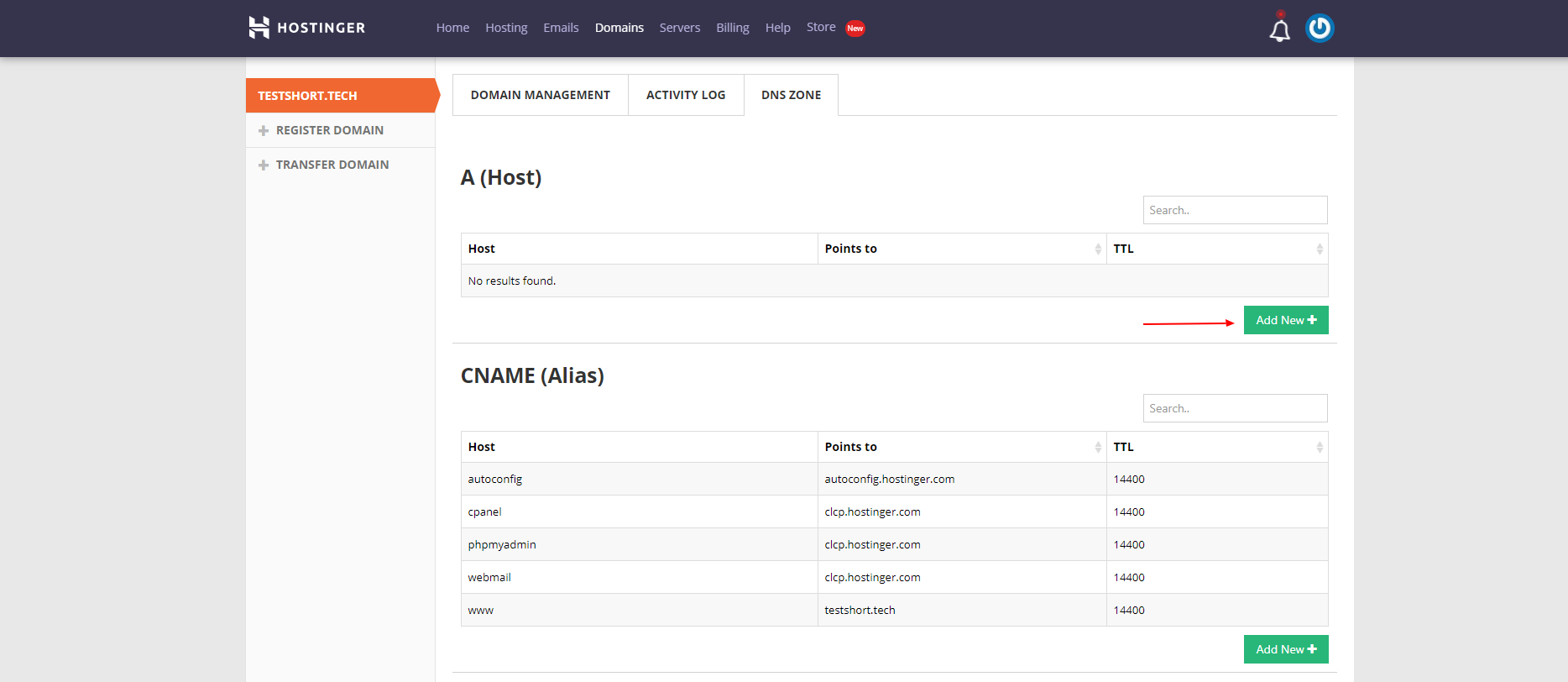This screenshot has width=1568, height=682.
Task: Open Store menu item
Action: click(x=821, y=27)
